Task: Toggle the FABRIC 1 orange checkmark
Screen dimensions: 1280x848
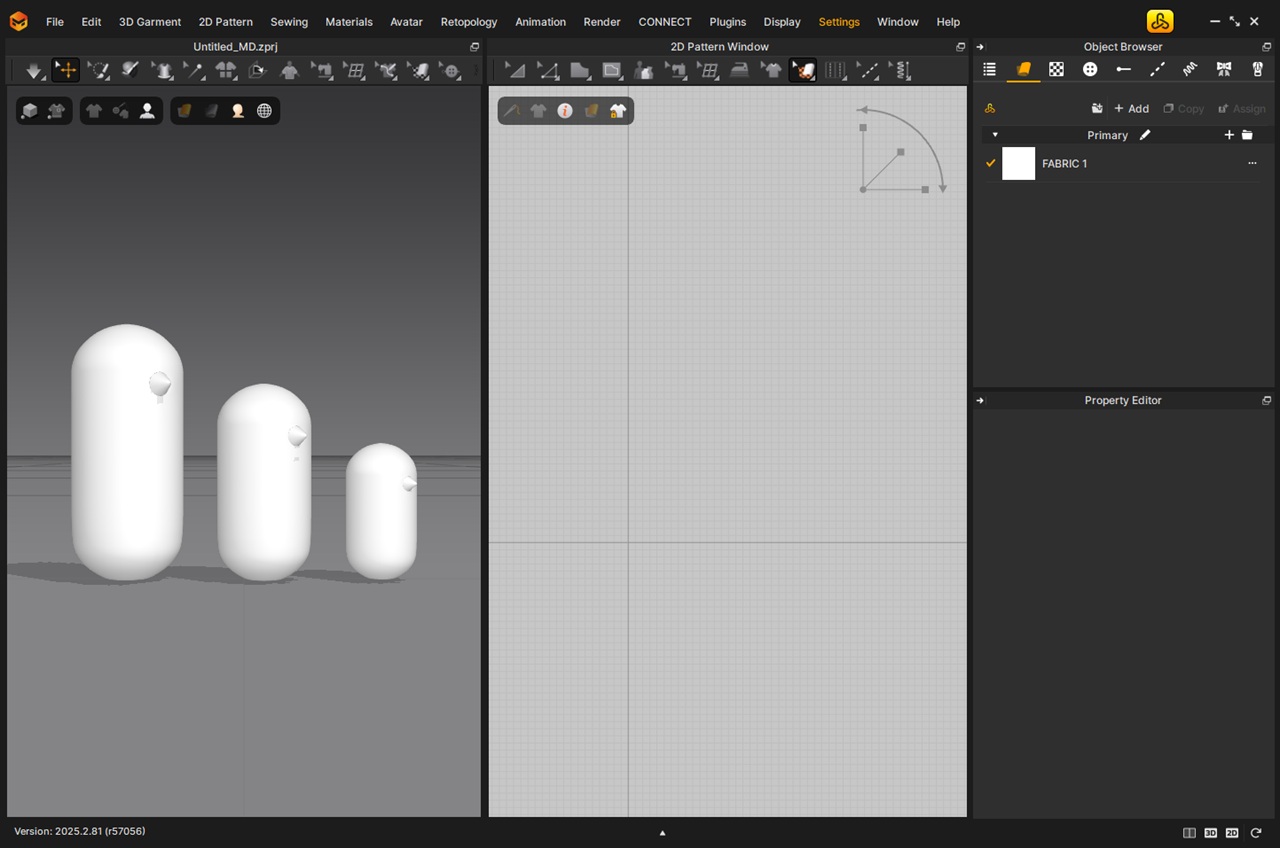Action: pos(991,163)
